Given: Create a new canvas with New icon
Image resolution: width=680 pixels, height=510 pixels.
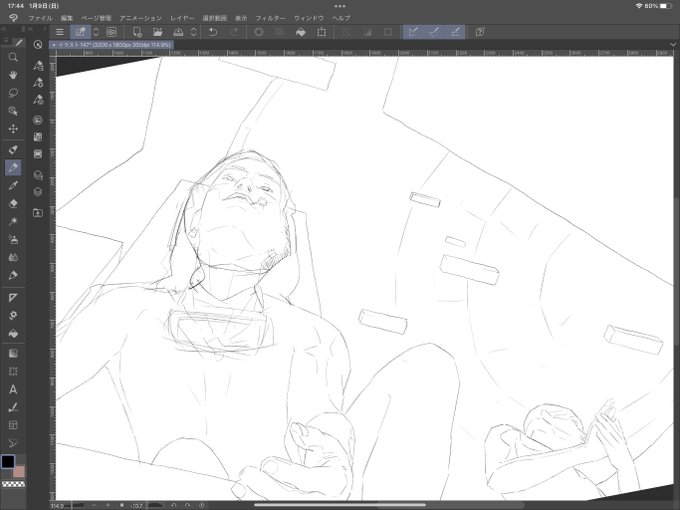Looking at the screenshot, I should pos(137,32).
